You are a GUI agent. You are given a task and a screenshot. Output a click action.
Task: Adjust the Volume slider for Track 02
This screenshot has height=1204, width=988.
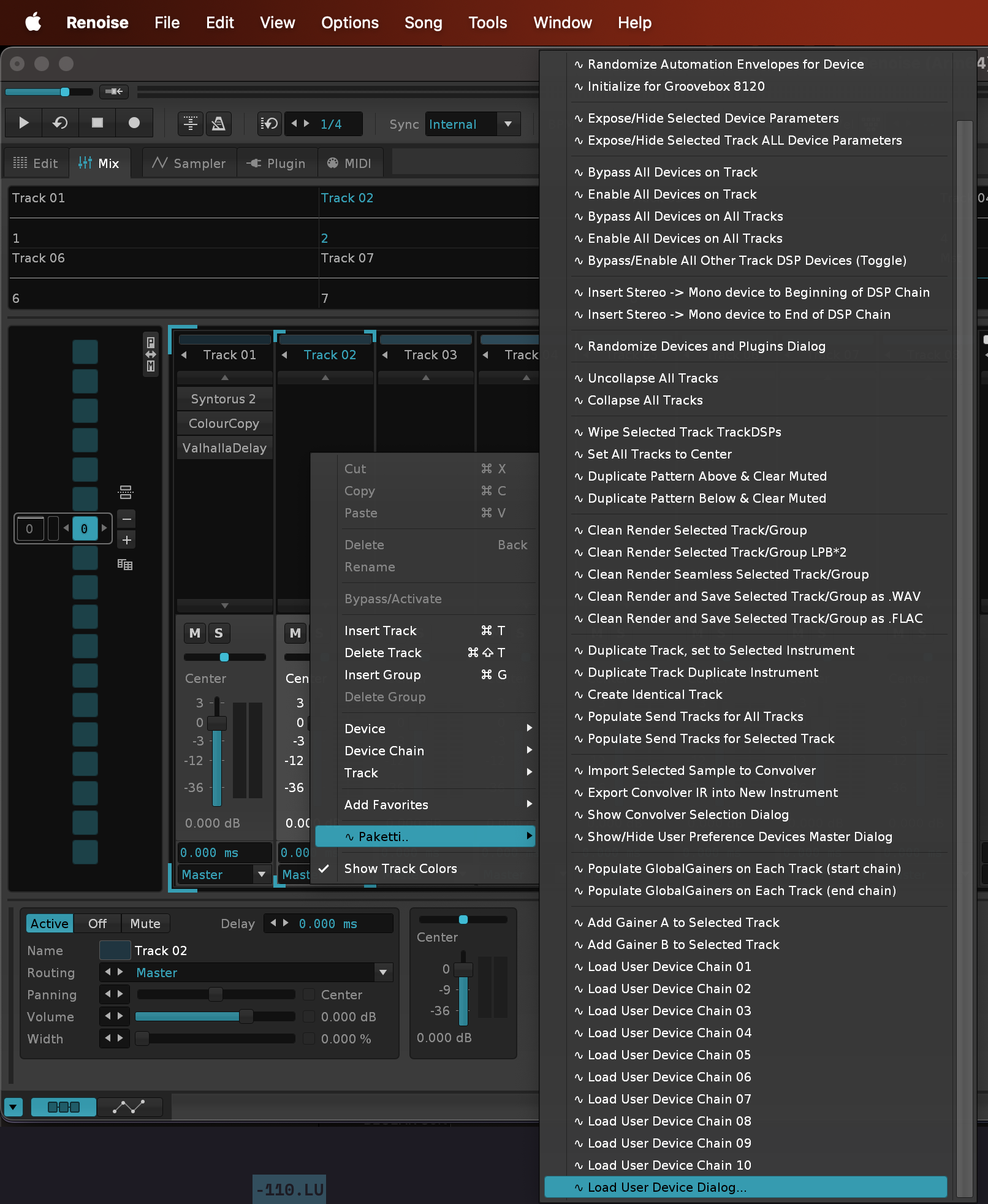pyautogui.click(x=246, y=1016)
